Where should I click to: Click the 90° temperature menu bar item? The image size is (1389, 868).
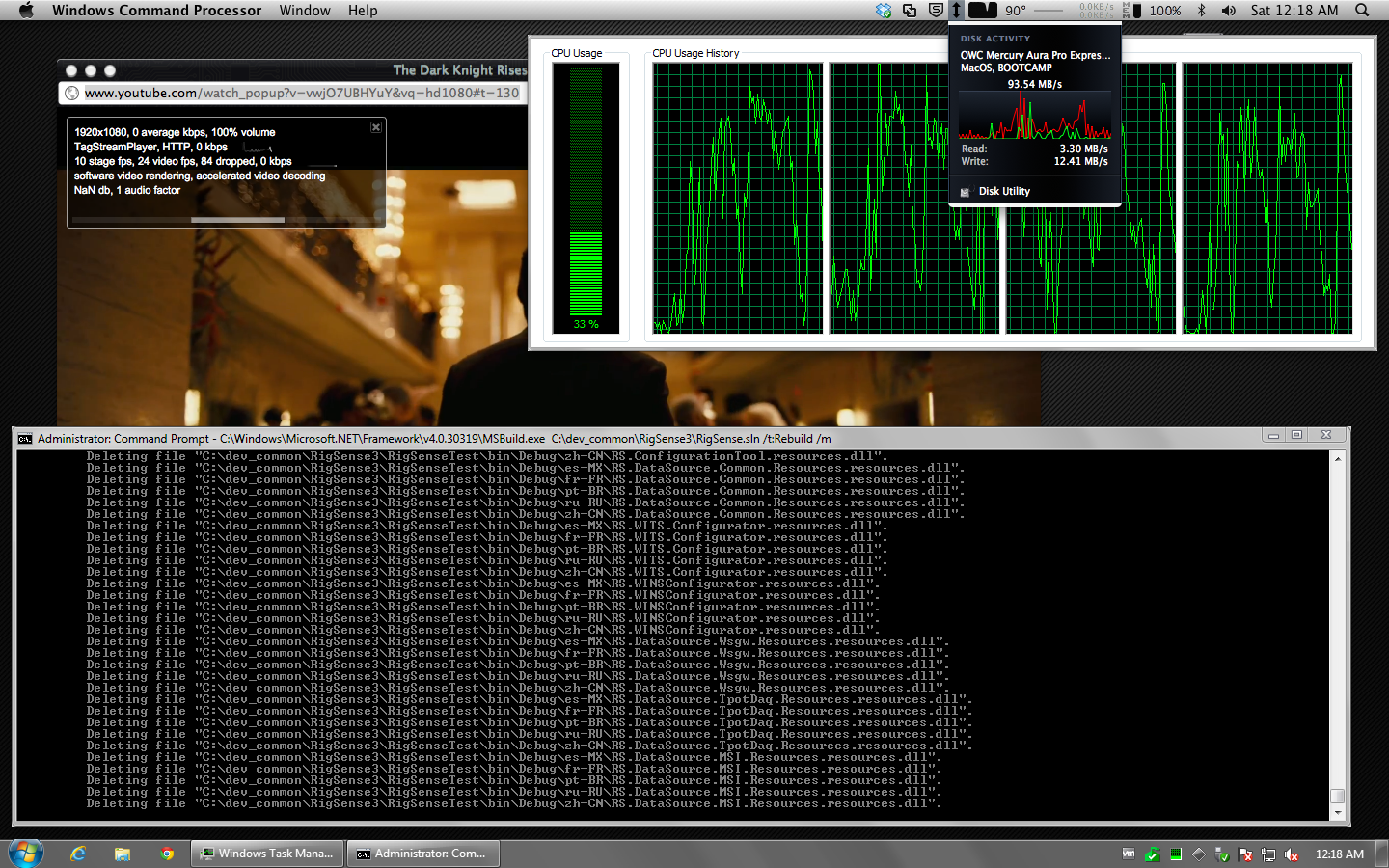click(1016, 11)
